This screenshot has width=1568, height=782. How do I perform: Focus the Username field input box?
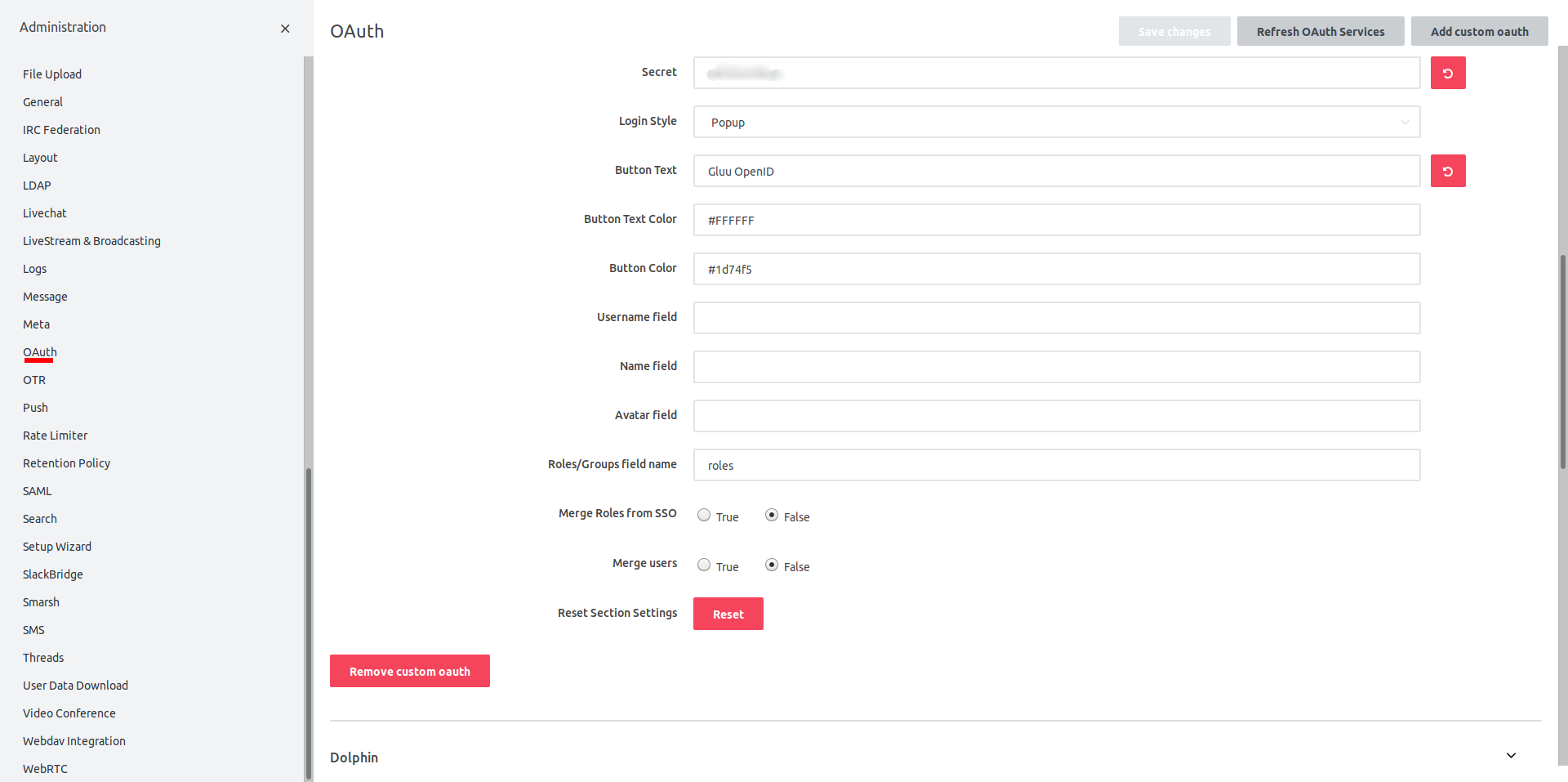(x=1056, y=318)
